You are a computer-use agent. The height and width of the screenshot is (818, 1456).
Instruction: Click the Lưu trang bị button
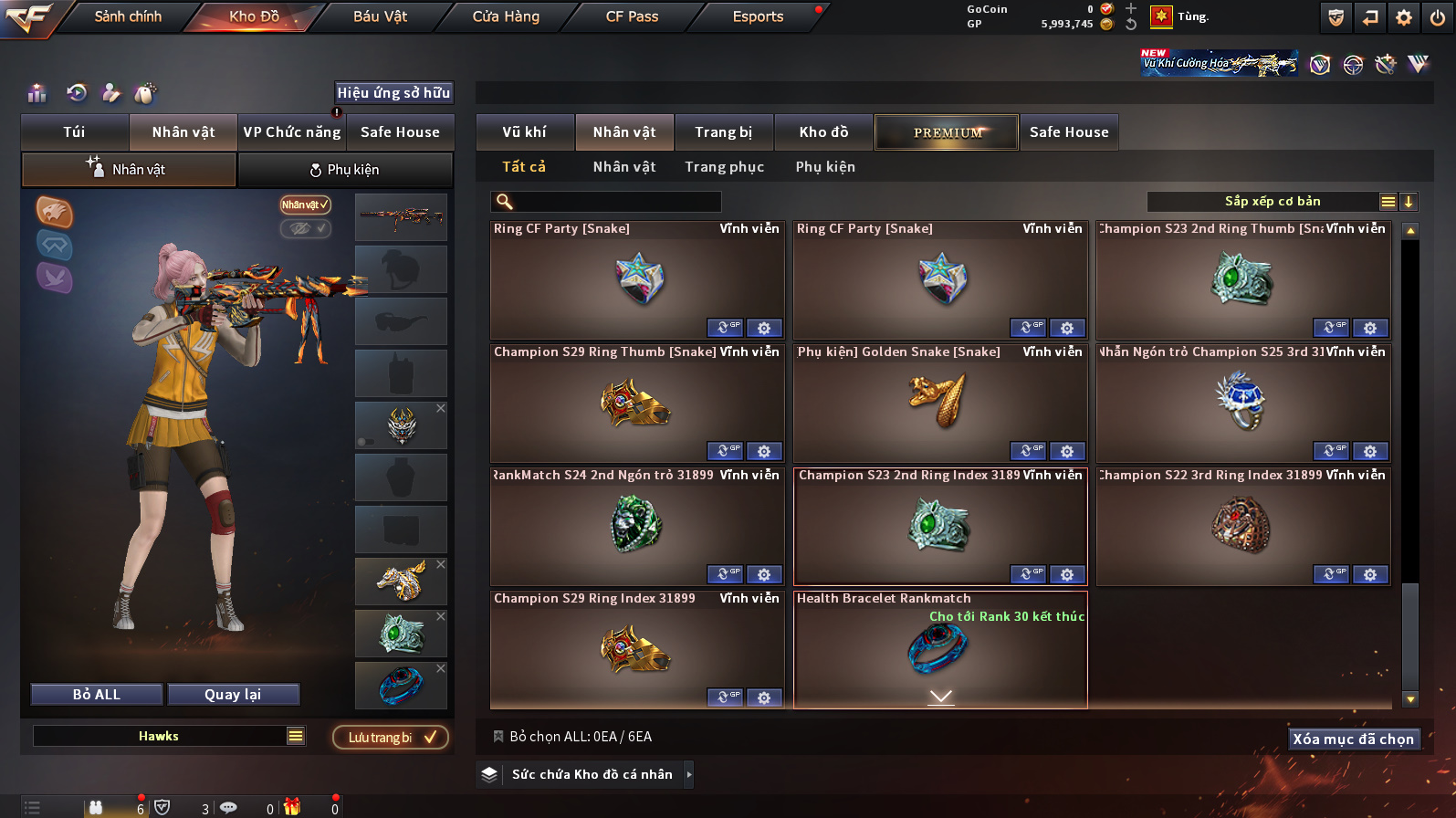coord(392,737)
